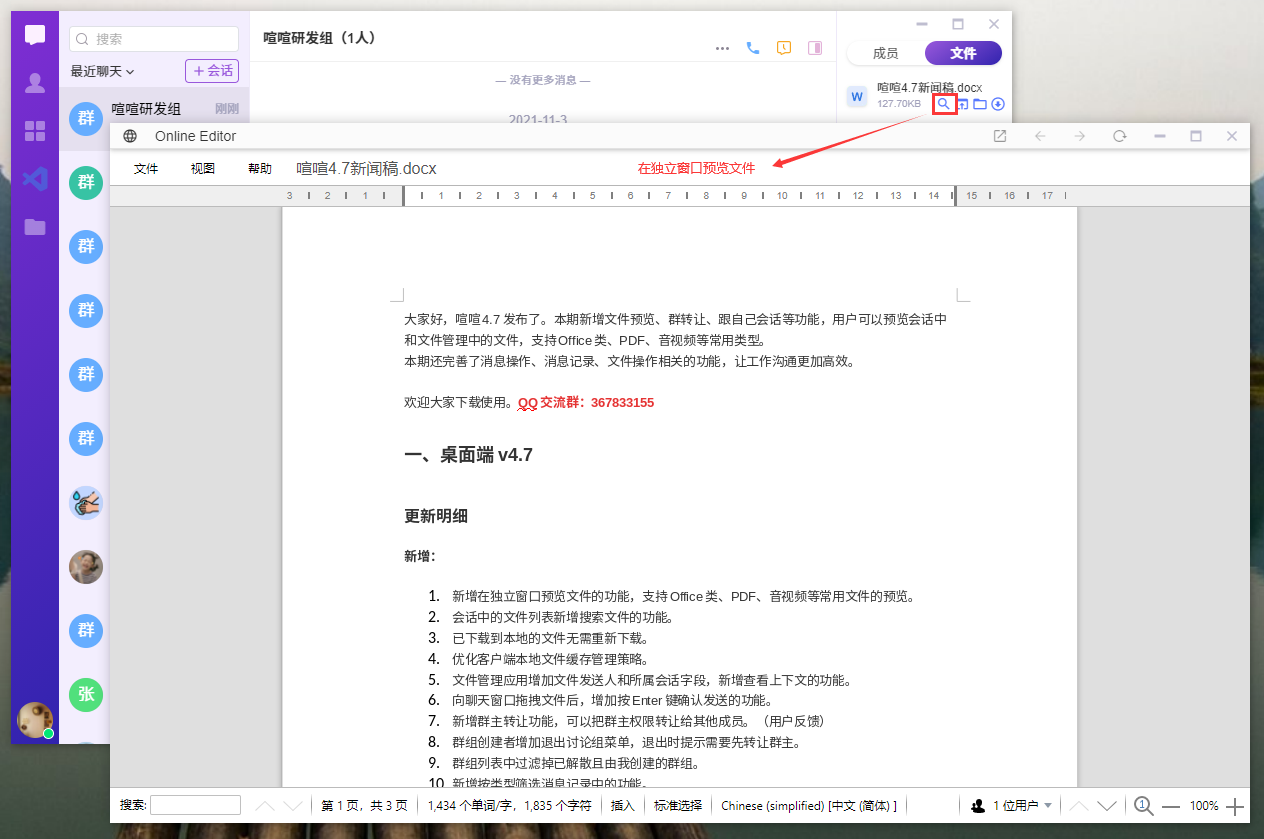Open the file folder sidebar icon

pyautogui.click(x=35, y=227)
